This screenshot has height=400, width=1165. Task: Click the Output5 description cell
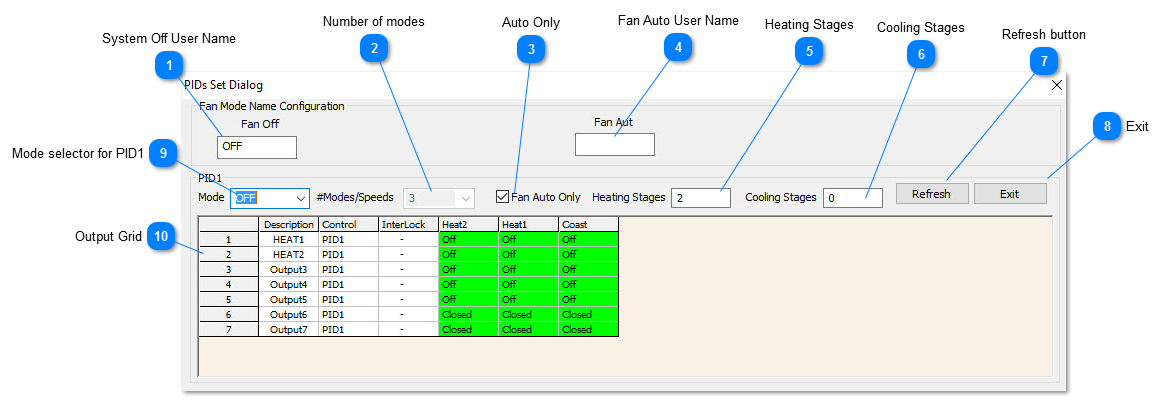[x=288, y=299]
